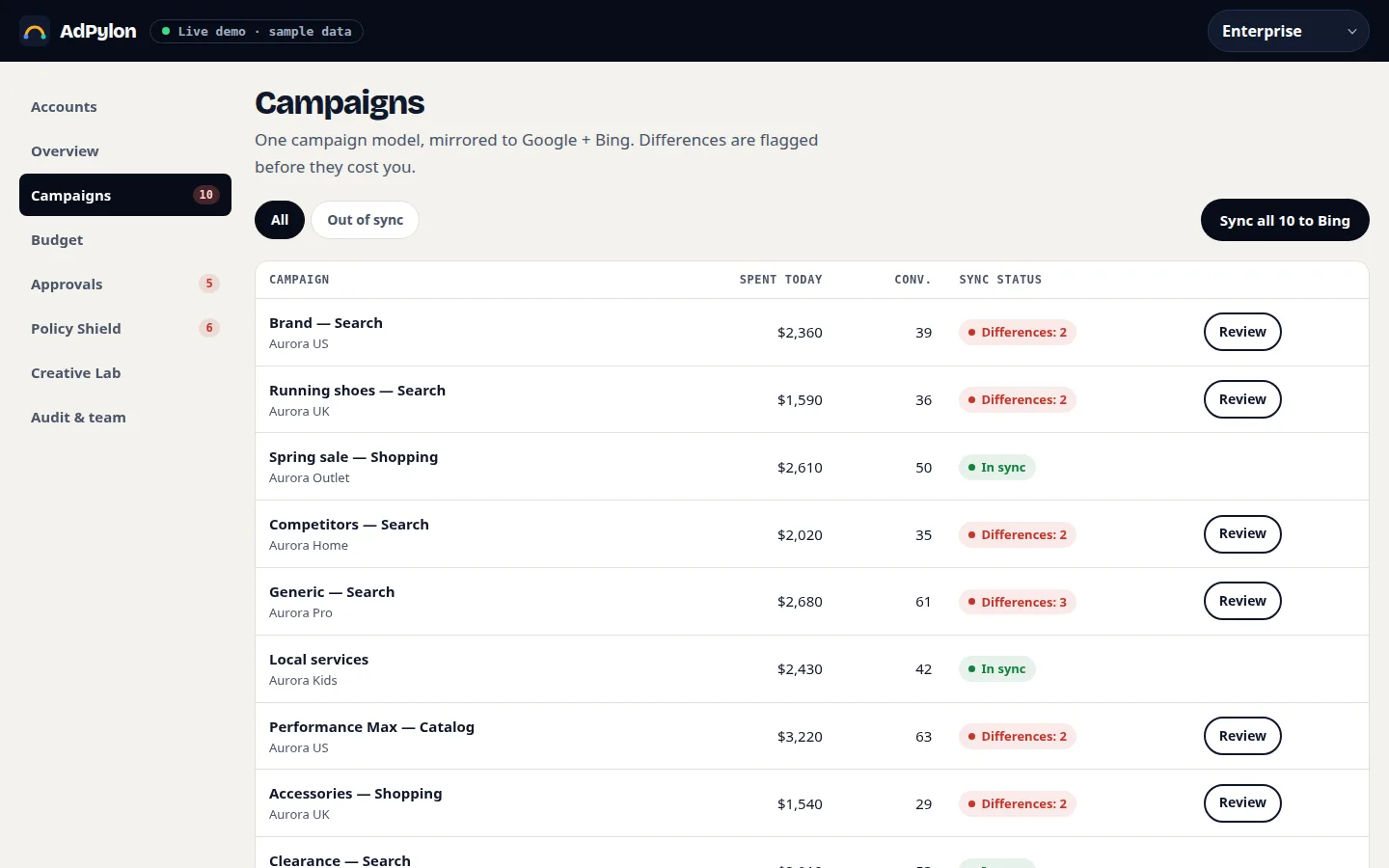Review Competitors — Search differences
Viewport: 1389px width, 868px height.
click(x=1242, y=533)
